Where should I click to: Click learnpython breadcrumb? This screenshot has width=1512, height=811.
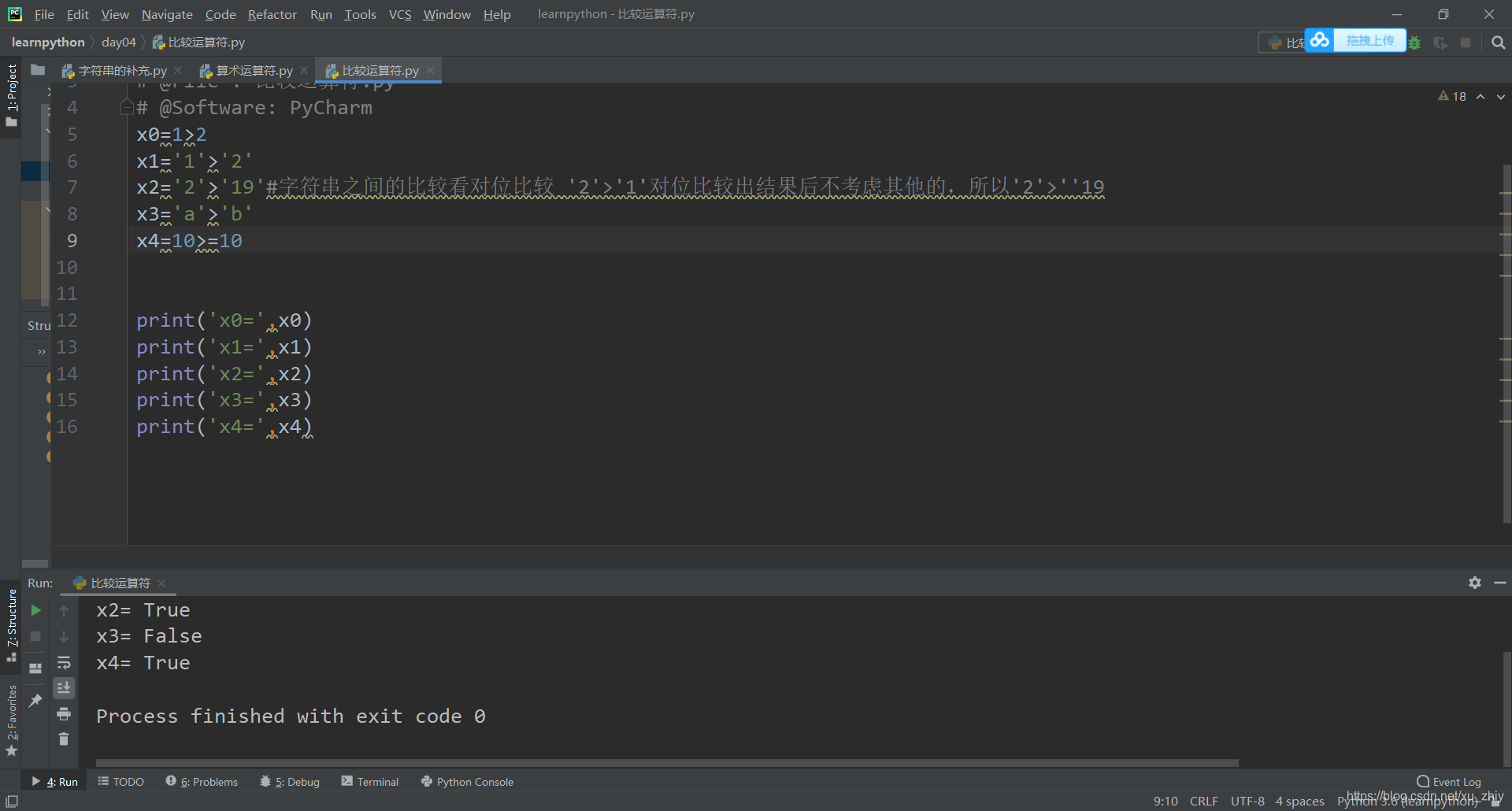click(x=48, y=43)
